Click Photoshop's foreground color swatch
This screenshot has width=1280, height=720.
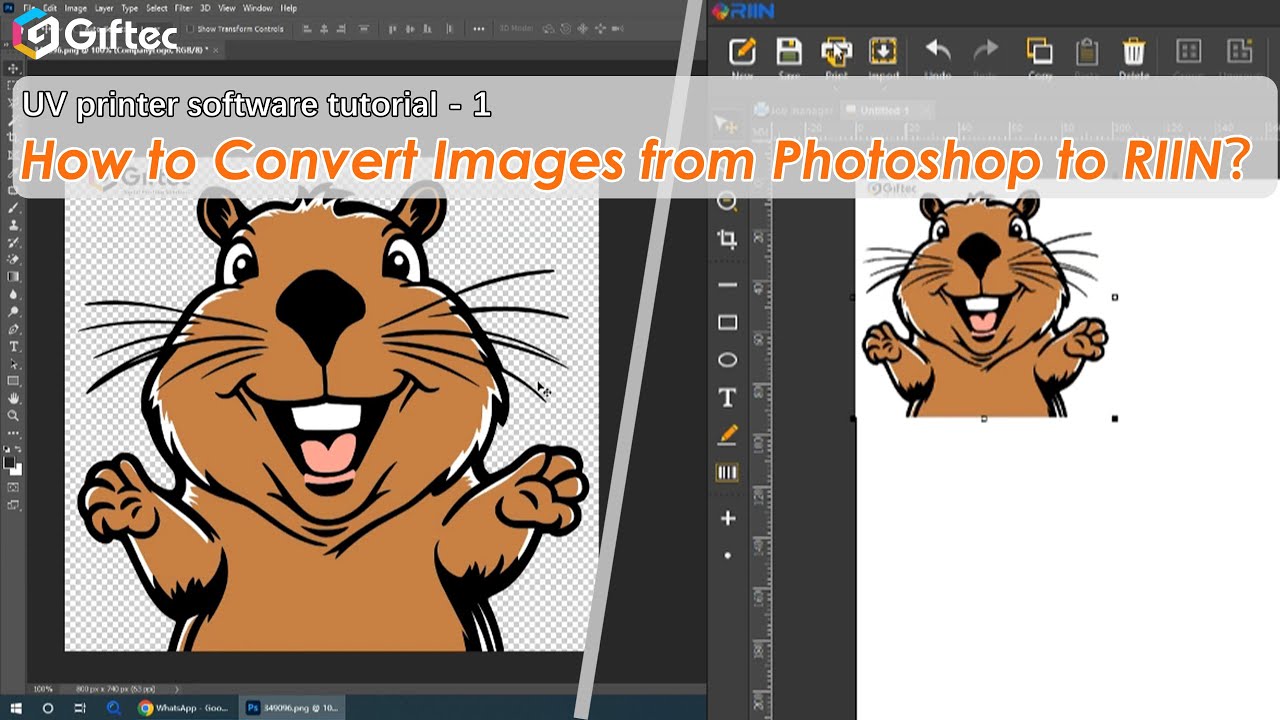[x=10, y=463]
